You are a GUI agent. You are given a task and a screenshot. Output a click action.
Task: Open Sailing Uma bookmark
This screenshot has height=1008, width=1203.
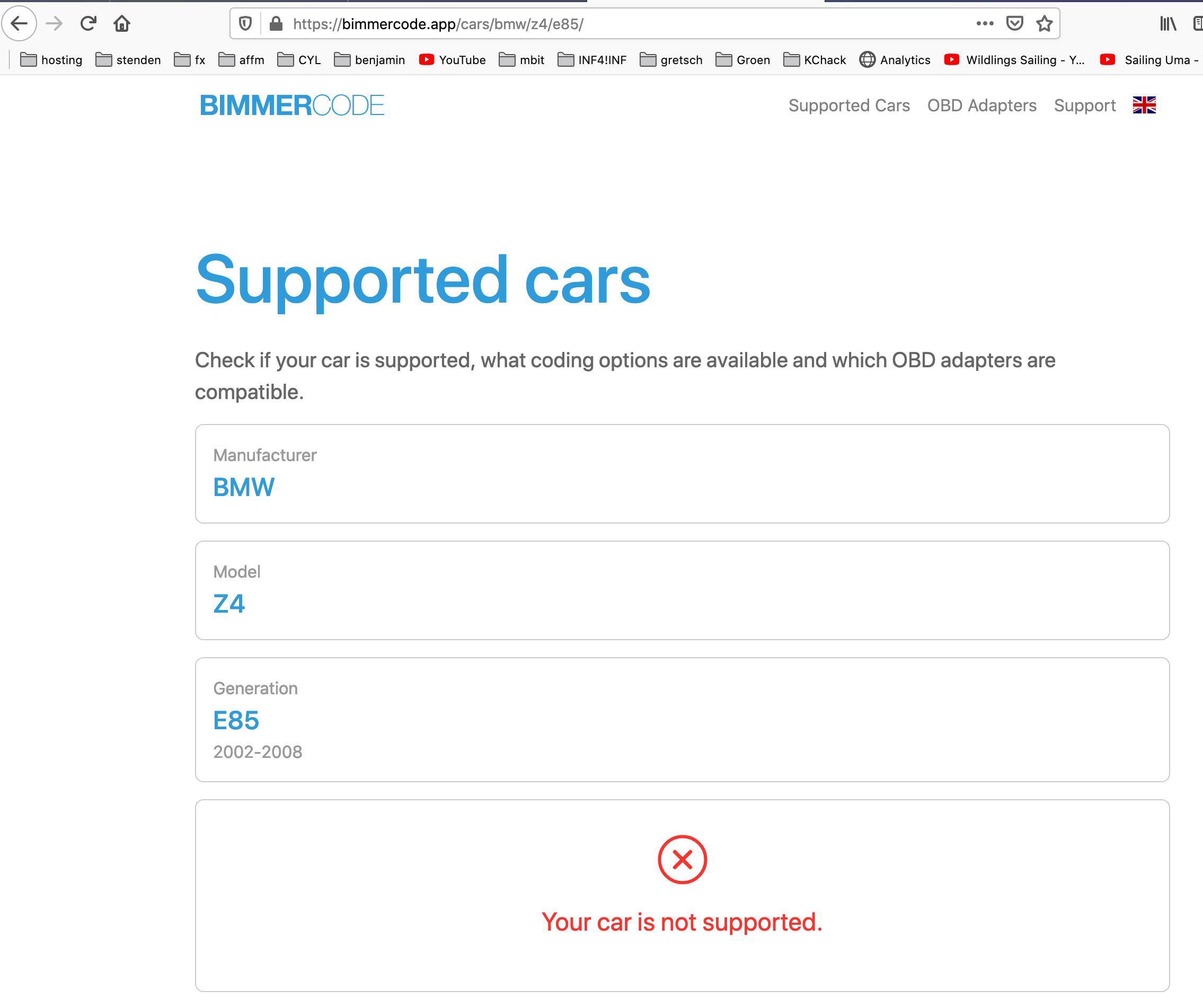coord(1151,59)
